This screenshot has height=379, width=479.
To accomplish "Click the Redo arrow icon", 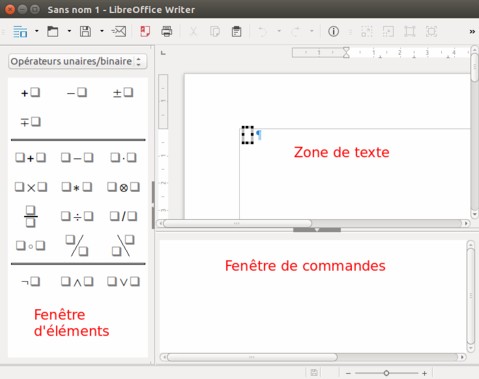I will click(x=295, y=32).
